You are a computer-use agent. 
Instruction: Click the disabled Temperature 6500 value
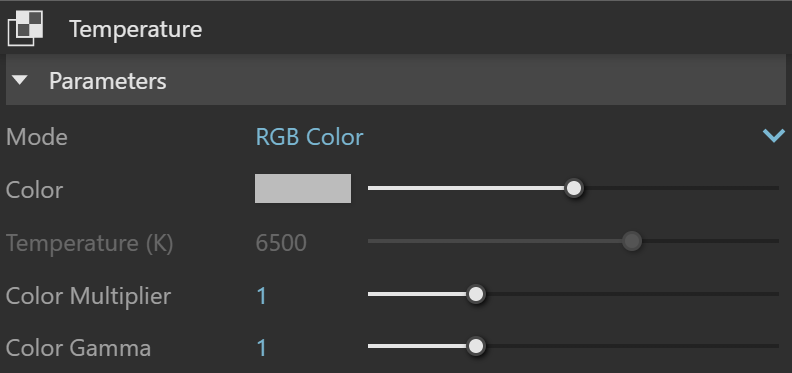coord(281,243)
